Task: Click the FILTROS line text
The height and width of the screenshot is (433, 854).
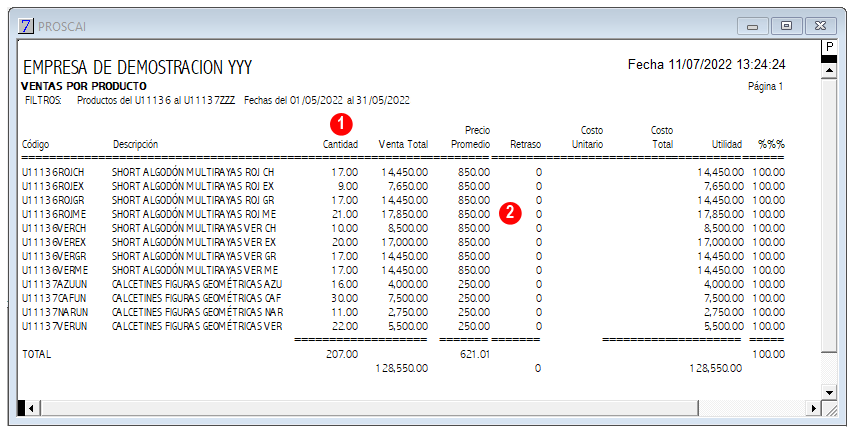Action: [217, 100]
